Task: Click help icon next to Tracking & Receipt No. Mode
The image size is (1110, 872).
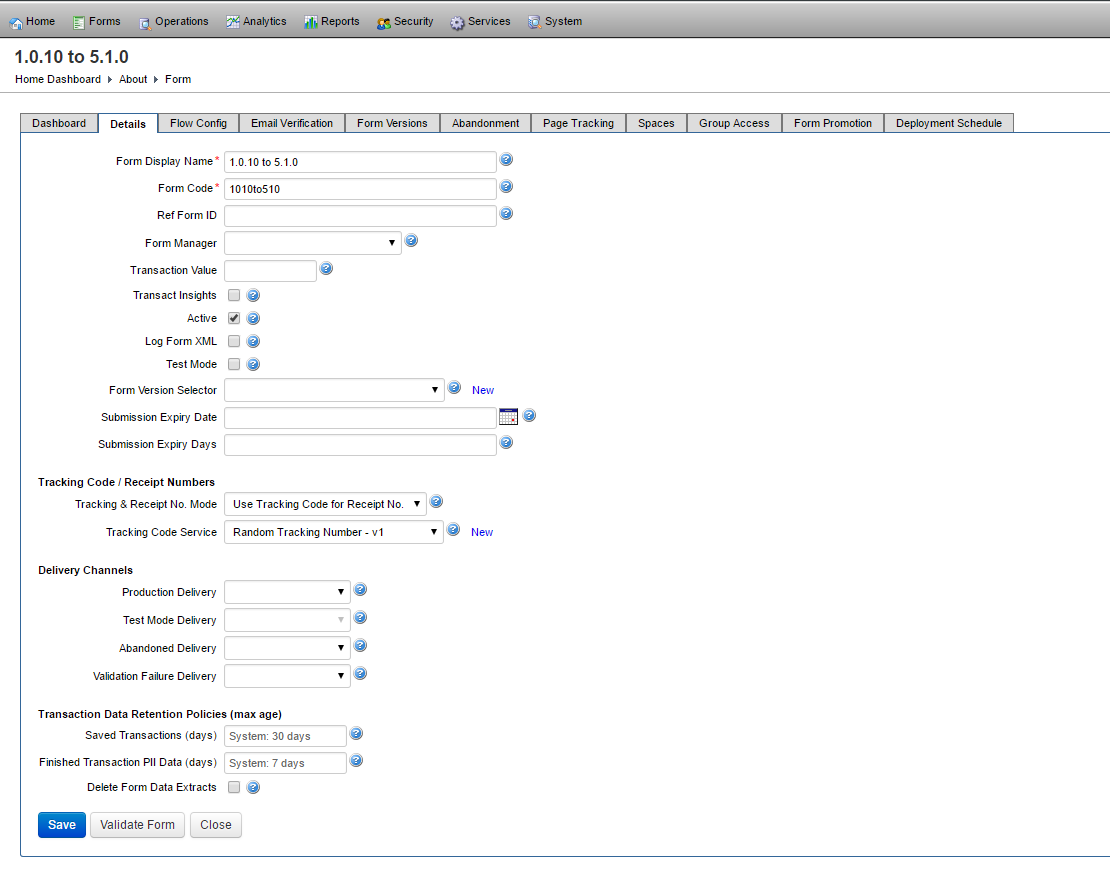Action: 437,502
